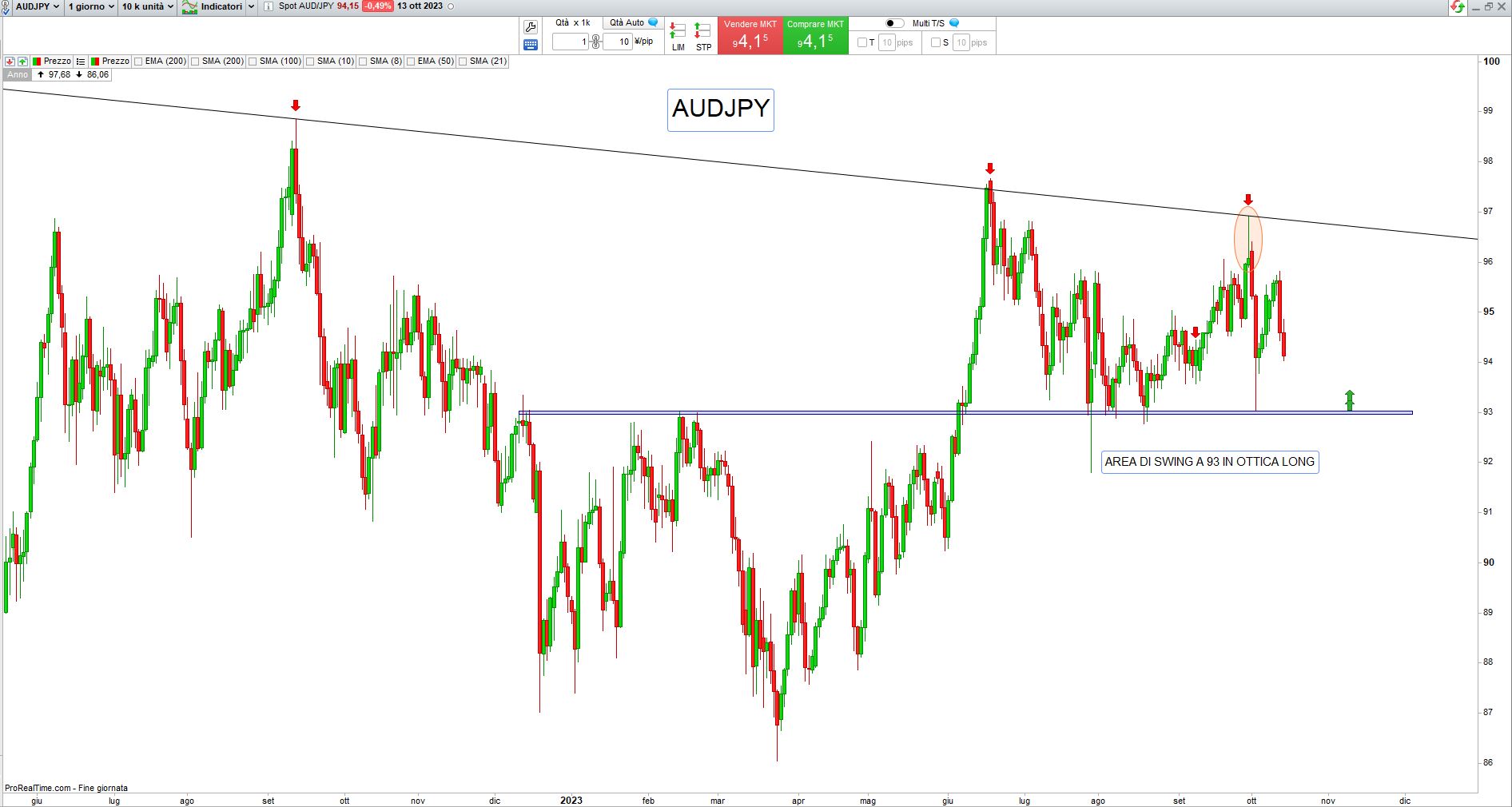Click the 'ott' label near 2023 year end

click(1252, 801)
